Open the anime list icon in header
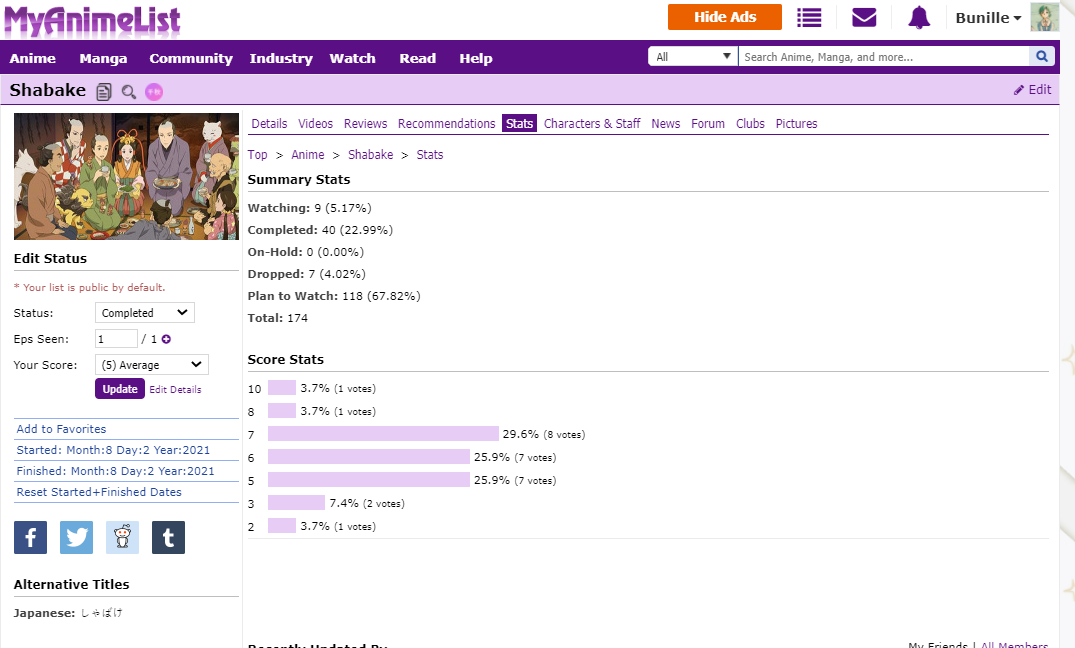This screenshot has height=648, width=1075. click(809, 18)
